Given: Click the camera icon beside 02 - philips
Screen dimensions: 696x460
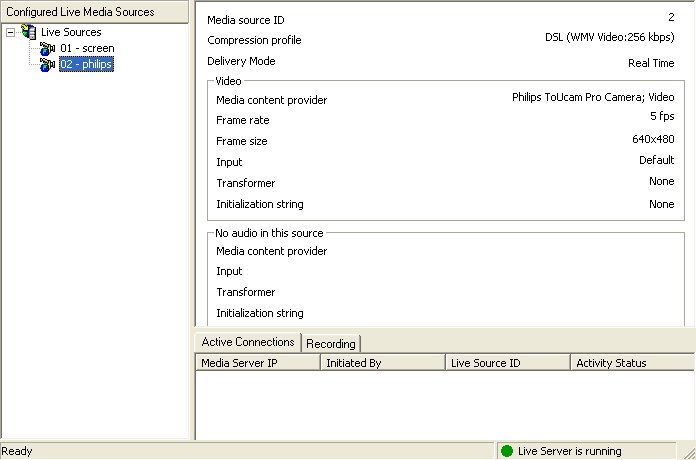Looking at the screenshot, I should click(46, 64).
